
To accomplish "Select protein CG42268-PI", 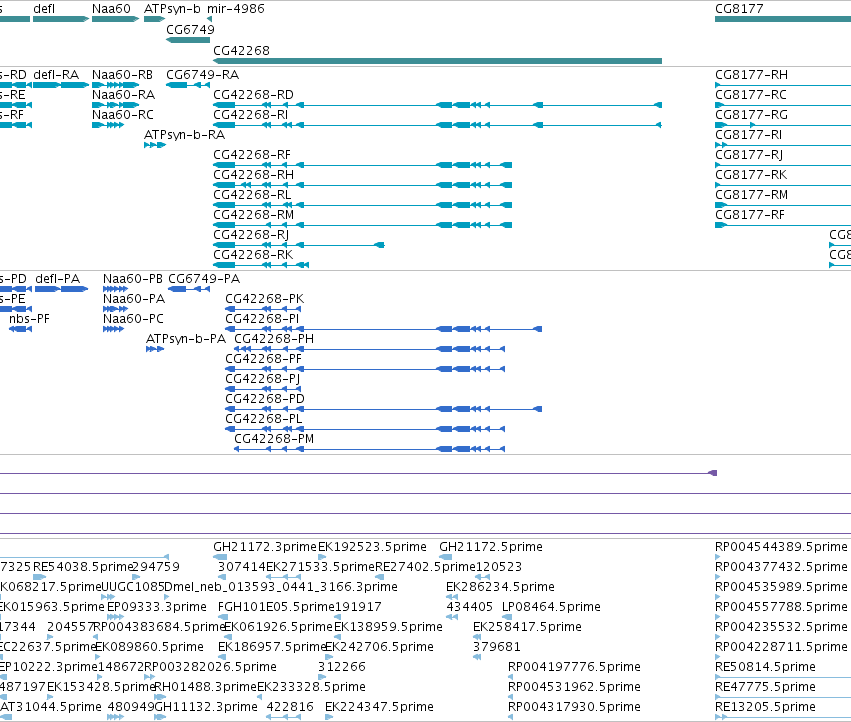I will point(384,329).
